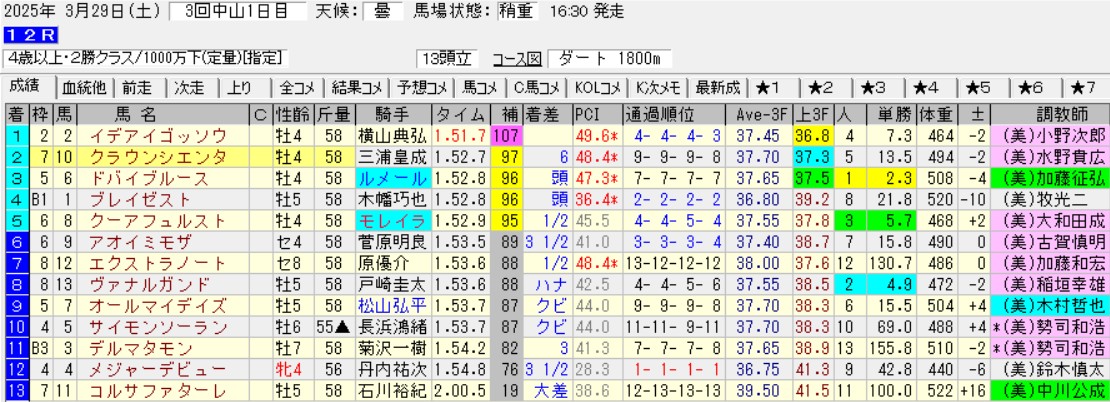
Task: Open the 結果コメ tab
Action: pos(355,87)
